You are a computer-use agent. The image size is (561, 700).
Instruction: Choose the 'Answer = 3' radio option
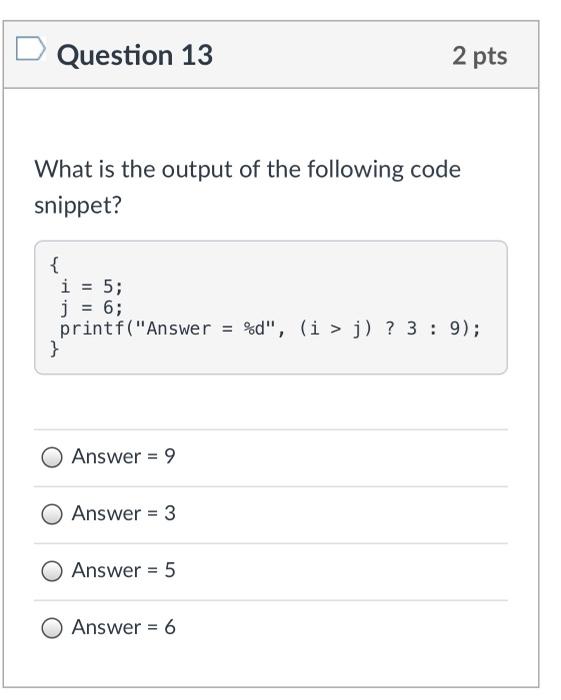(52, 514)
